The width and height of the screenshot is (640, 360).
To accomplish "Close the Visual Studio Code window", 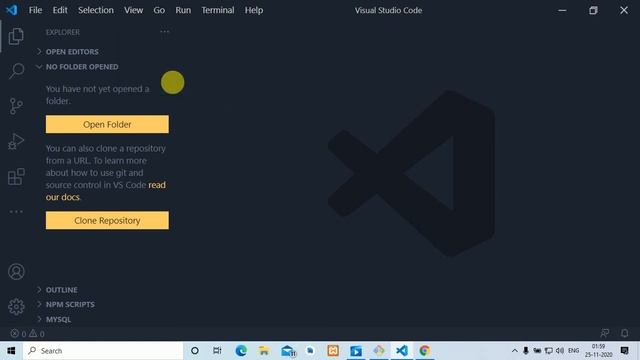I will [624, 10].
